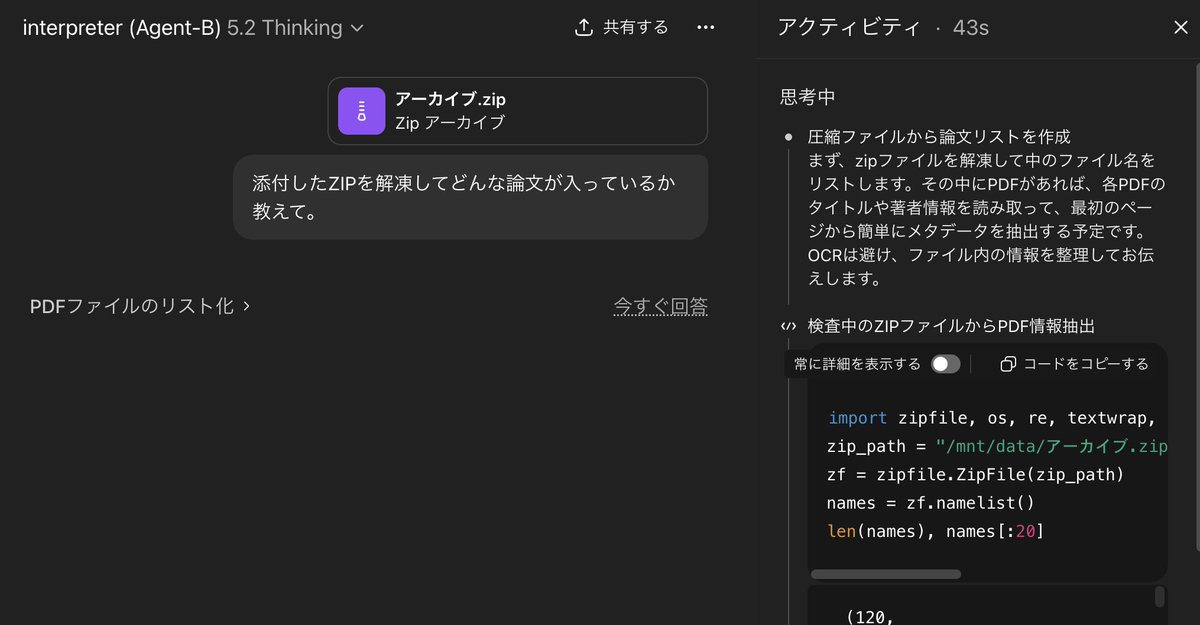The height and width of the screenshot is (625, 1200).
Task: Click the upload arrow share icon
Action: 584,27
